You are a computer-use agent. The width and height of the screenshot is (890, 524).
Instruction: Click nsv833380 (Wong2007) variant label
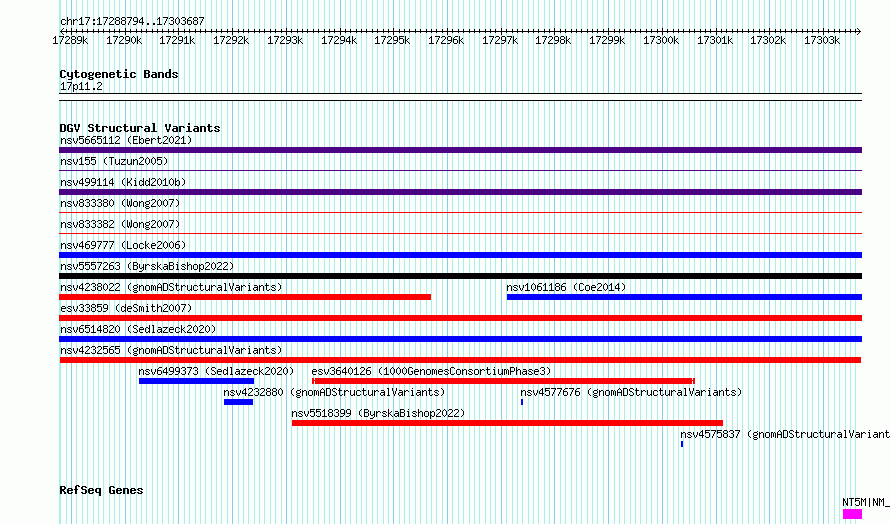[120, 203]
